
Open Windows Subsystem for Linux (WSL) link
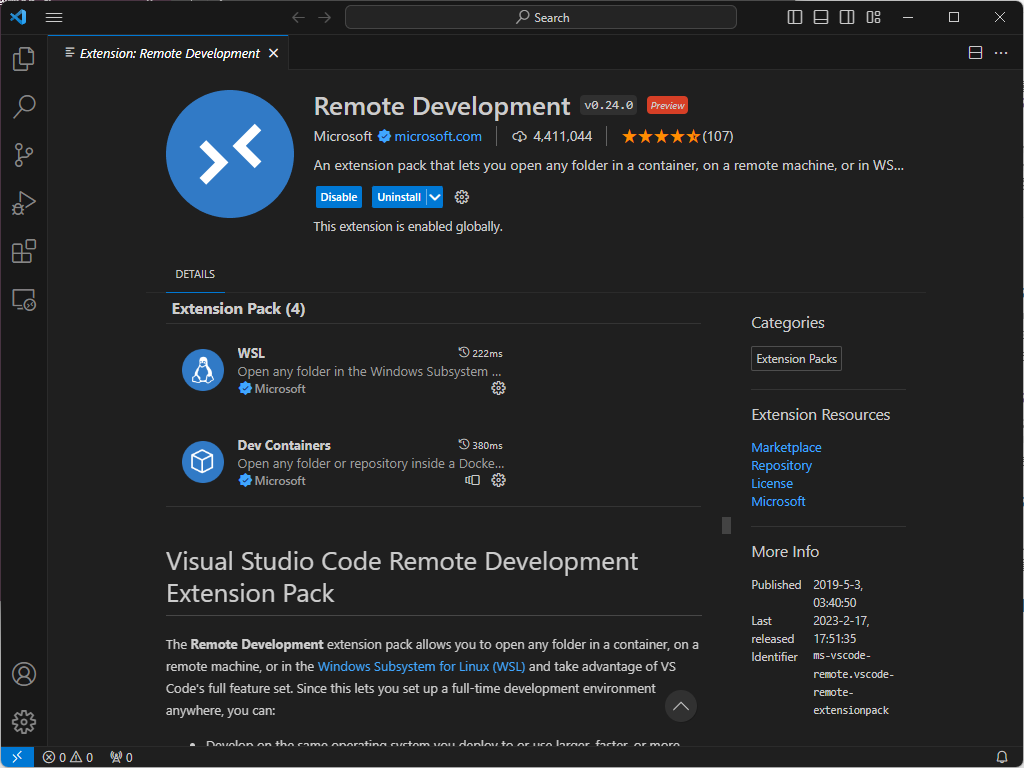[421, 667]
